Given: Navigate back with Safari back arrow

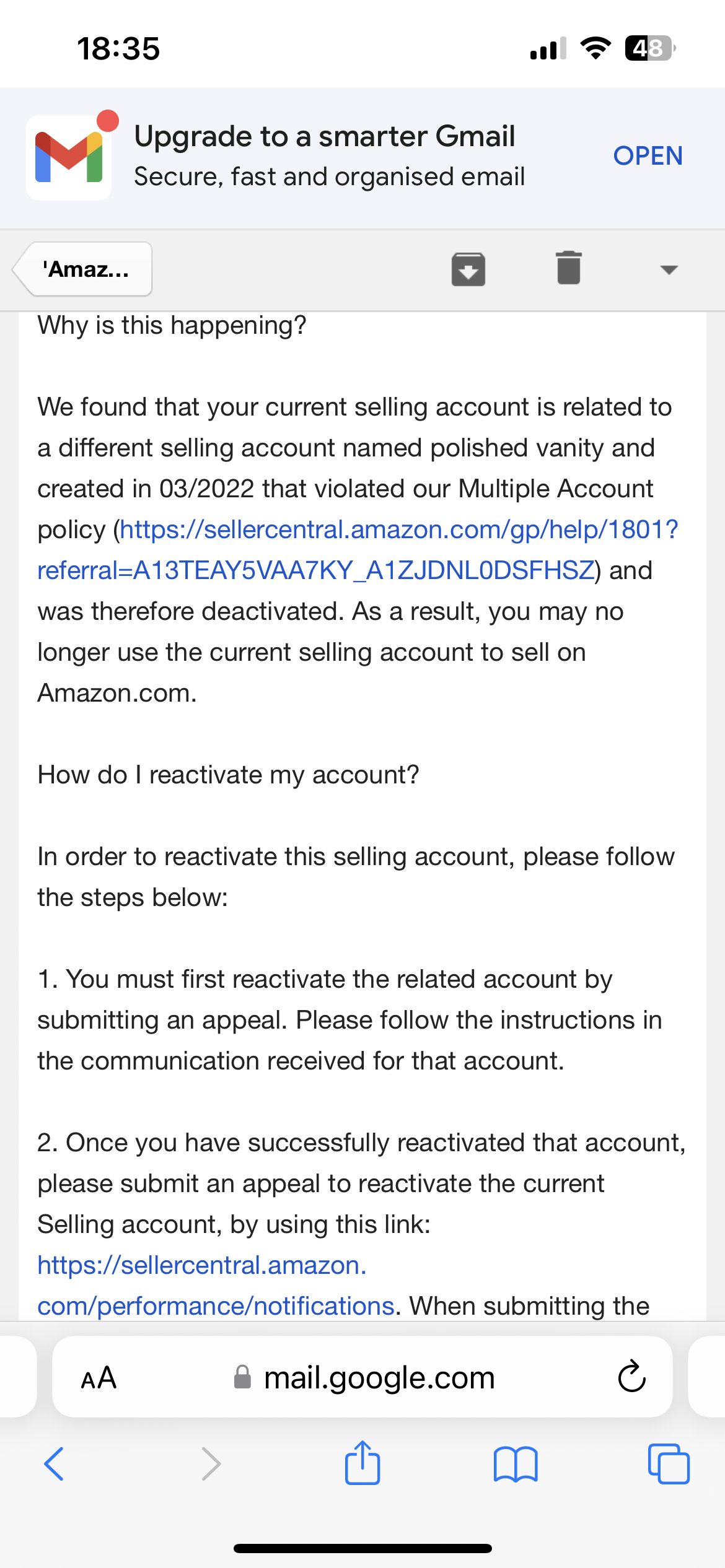Looking at the screenshot, I should click(54, 1464).
